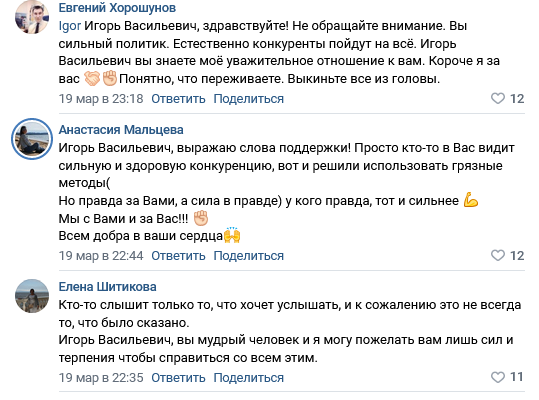Like Анастасия Мальцева's comment with heart icon

pos(497,256)
